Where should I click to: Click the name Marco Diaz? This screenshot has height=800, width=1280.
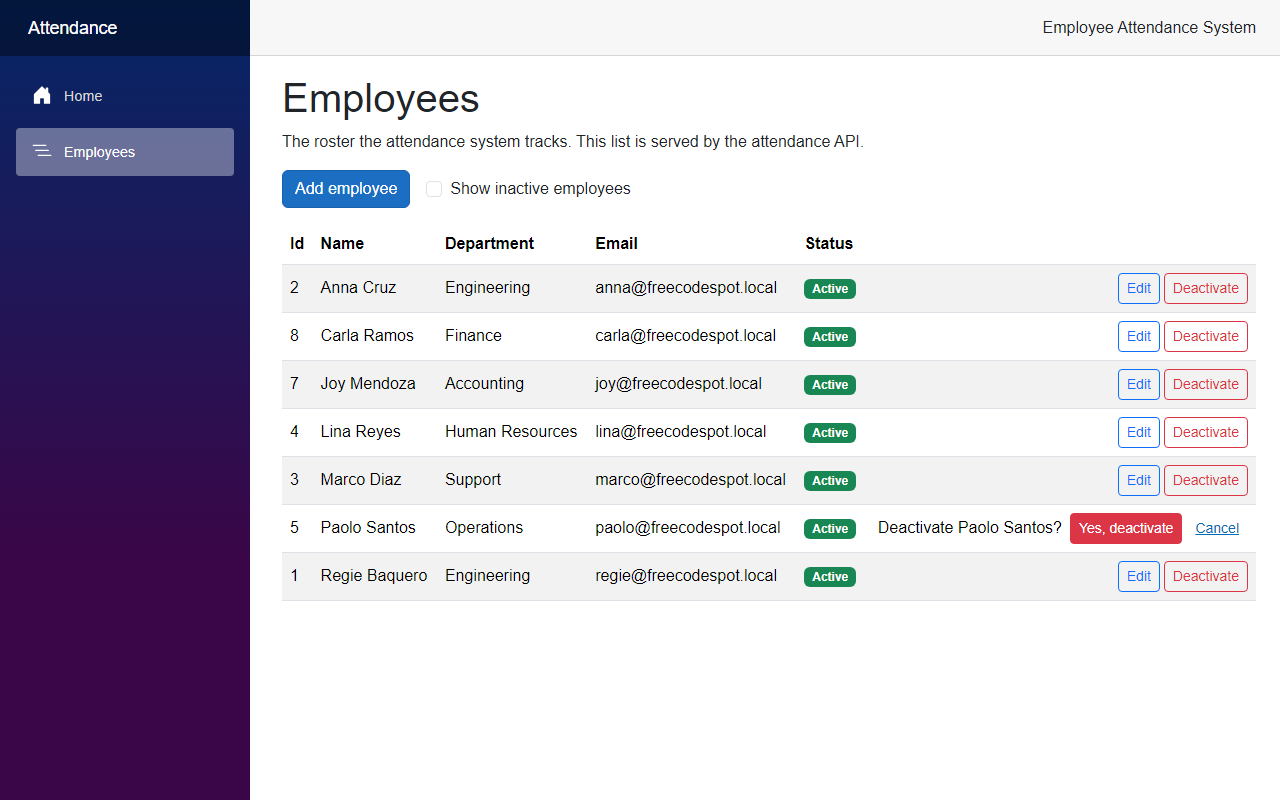[x=361, y=479]
